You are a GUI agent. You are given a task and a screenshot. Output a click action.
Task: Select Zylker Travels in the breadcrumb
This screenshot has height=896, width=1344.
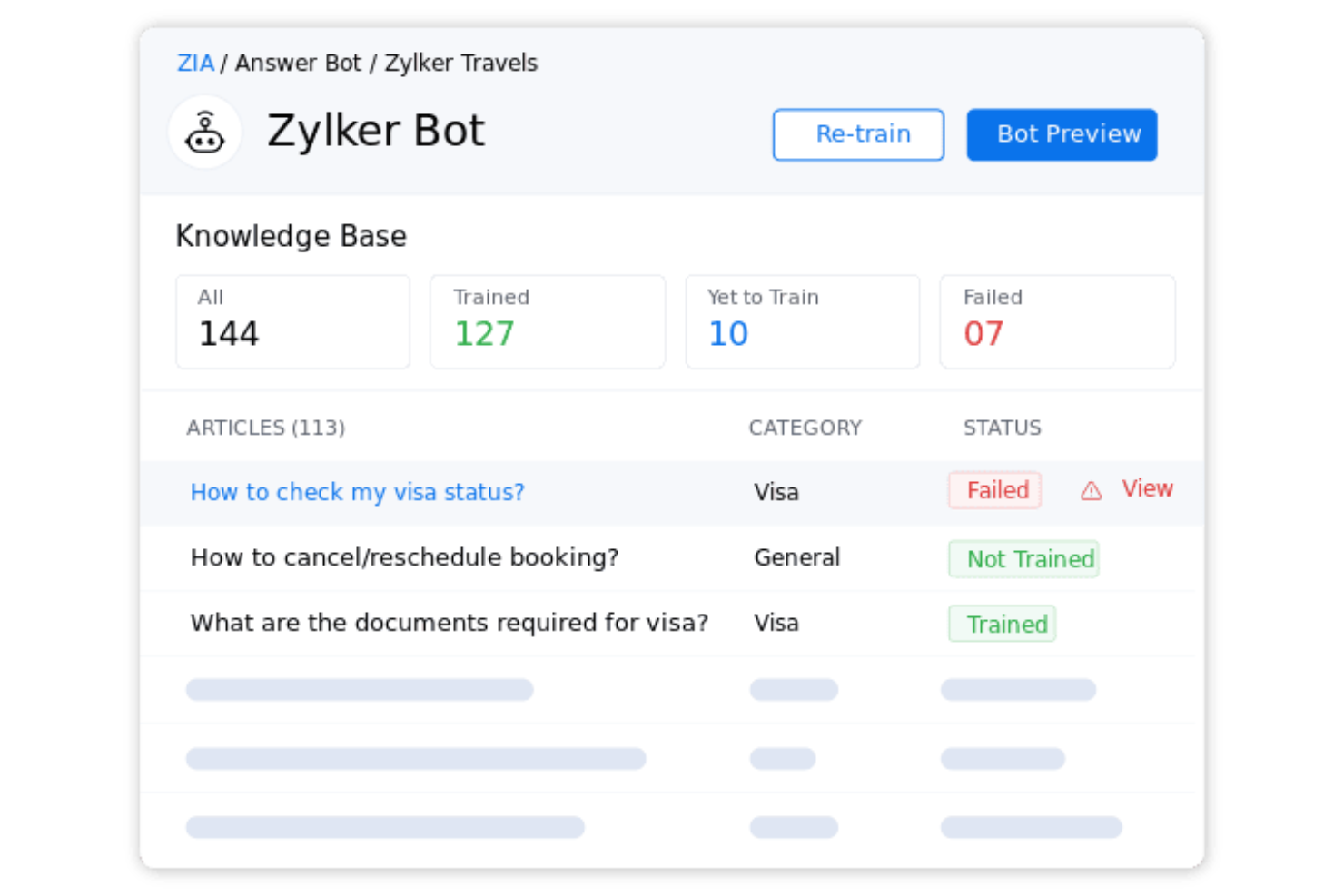pyautogui.click(x=461, y=63)
